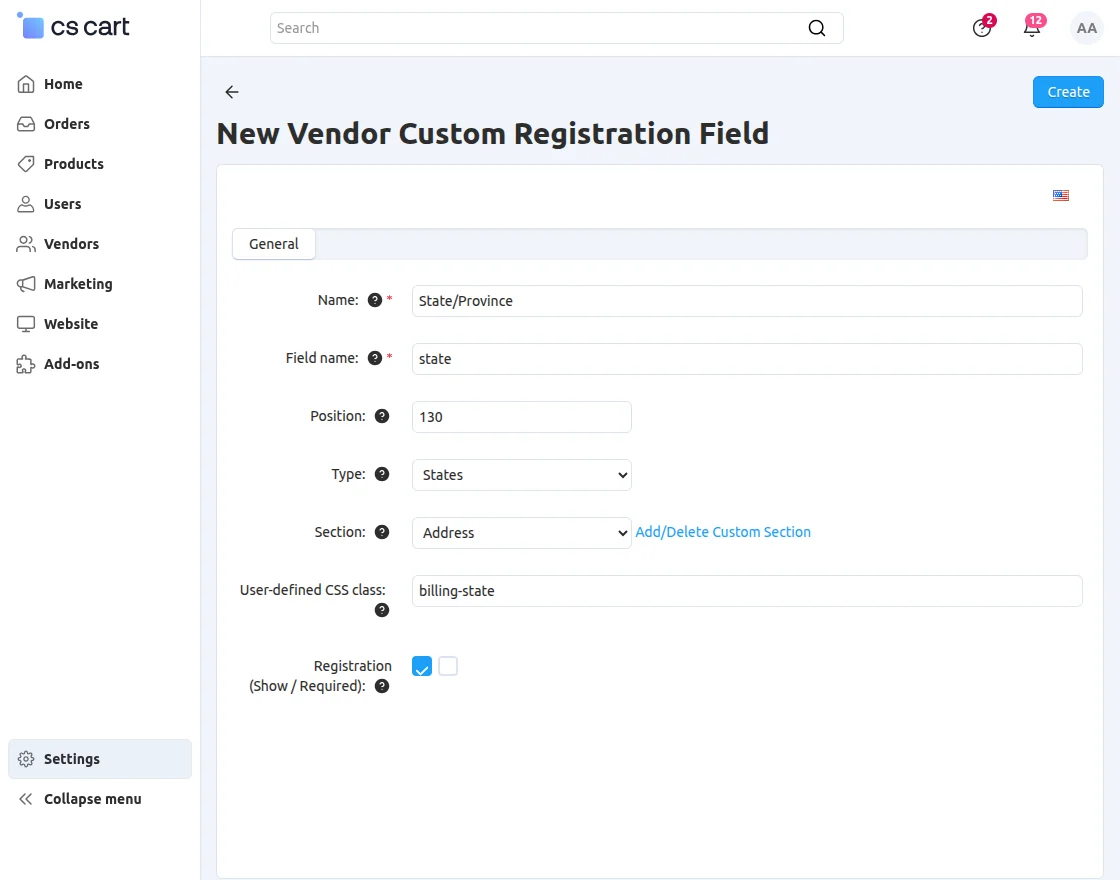Open the Section dropdown showing Address

click(521, 532)
